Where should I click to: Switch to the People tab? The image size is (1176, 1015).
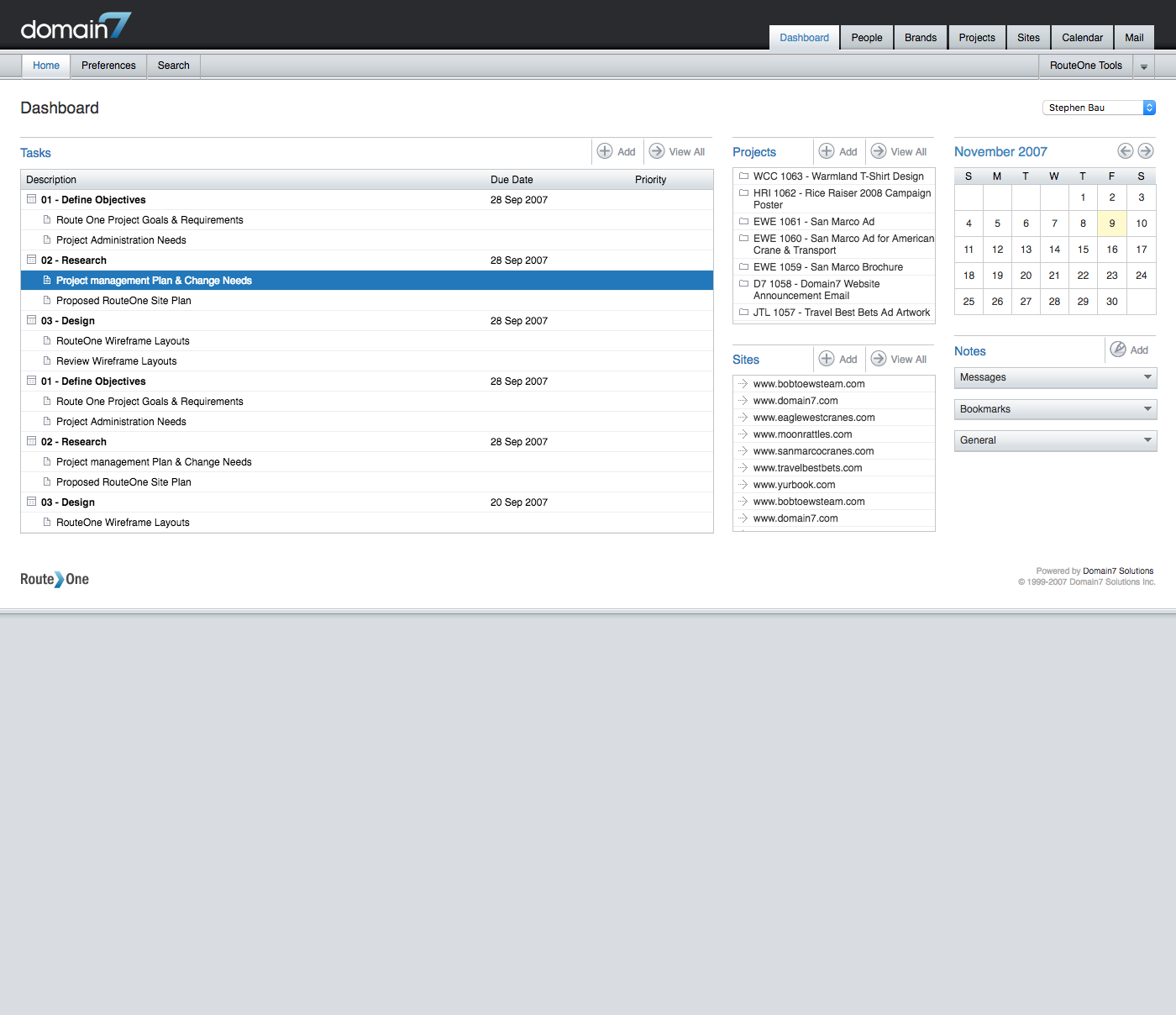point(866,38)
